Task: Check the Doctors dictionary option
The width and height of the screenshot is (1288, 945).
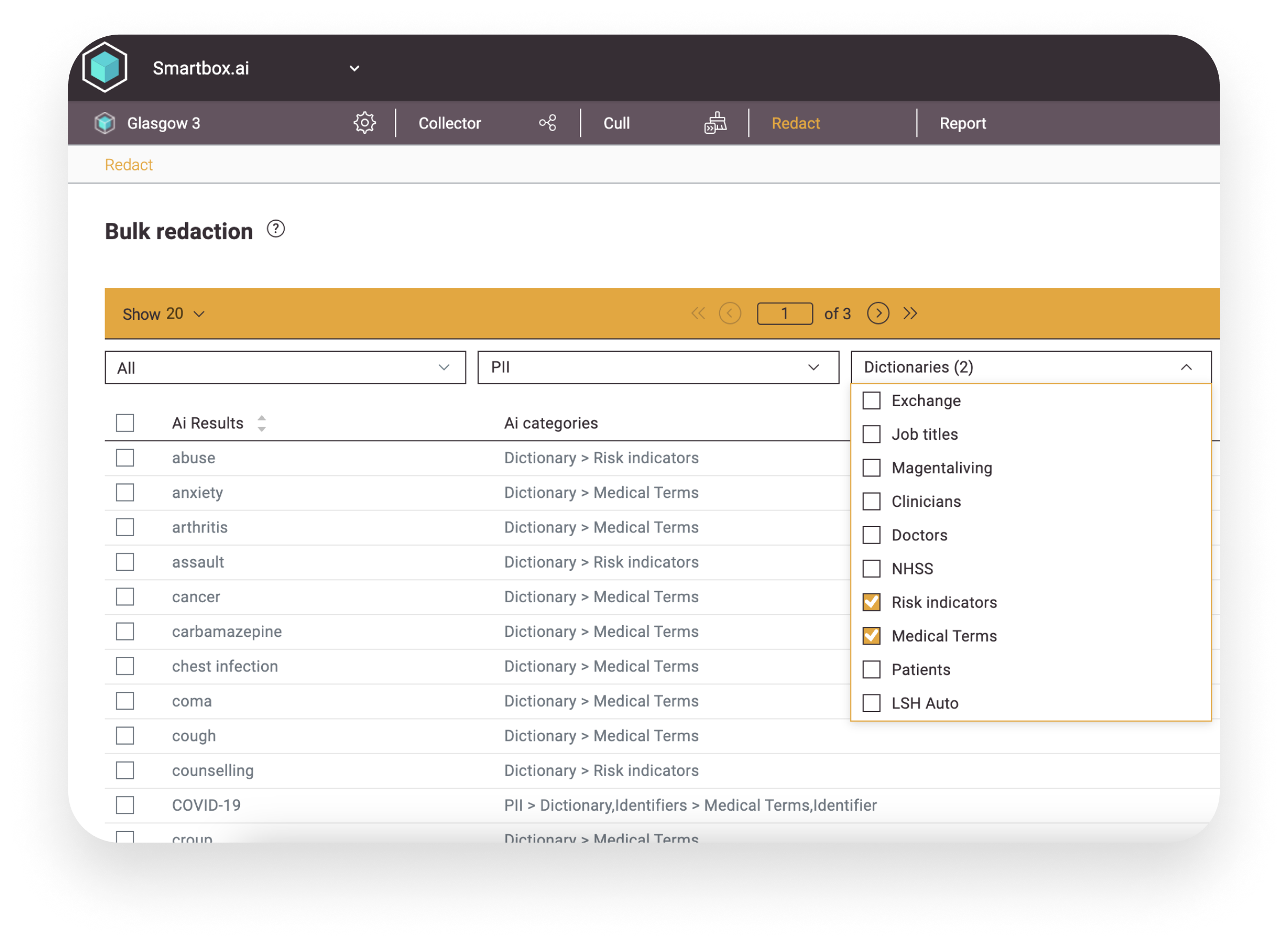Action: point(871,536)
